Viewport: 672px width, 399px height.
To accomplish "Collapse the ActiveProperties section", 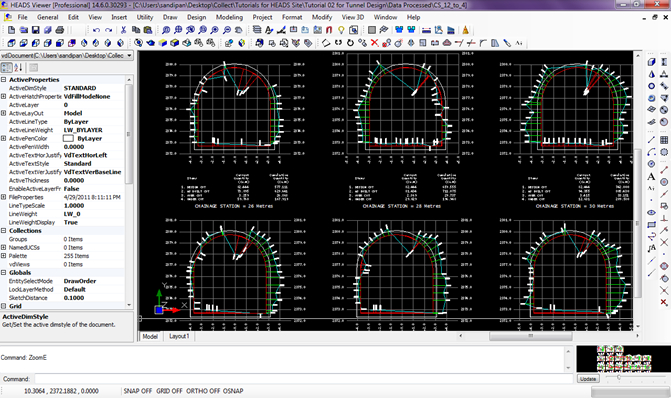I will click(x=3, y=80).
